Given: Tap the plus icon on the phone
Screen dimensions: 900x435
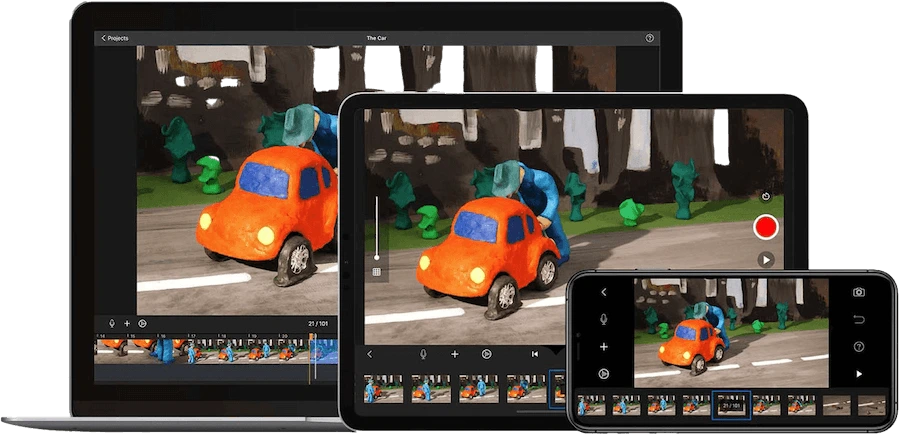Looking at the screenshot, I should [x=604, y=347].
